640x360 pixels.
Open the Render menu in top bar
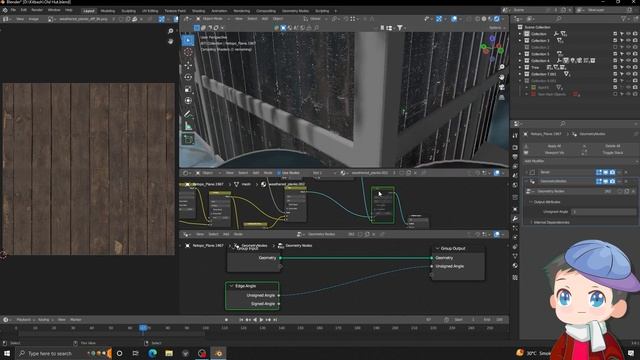click(37, 10)
